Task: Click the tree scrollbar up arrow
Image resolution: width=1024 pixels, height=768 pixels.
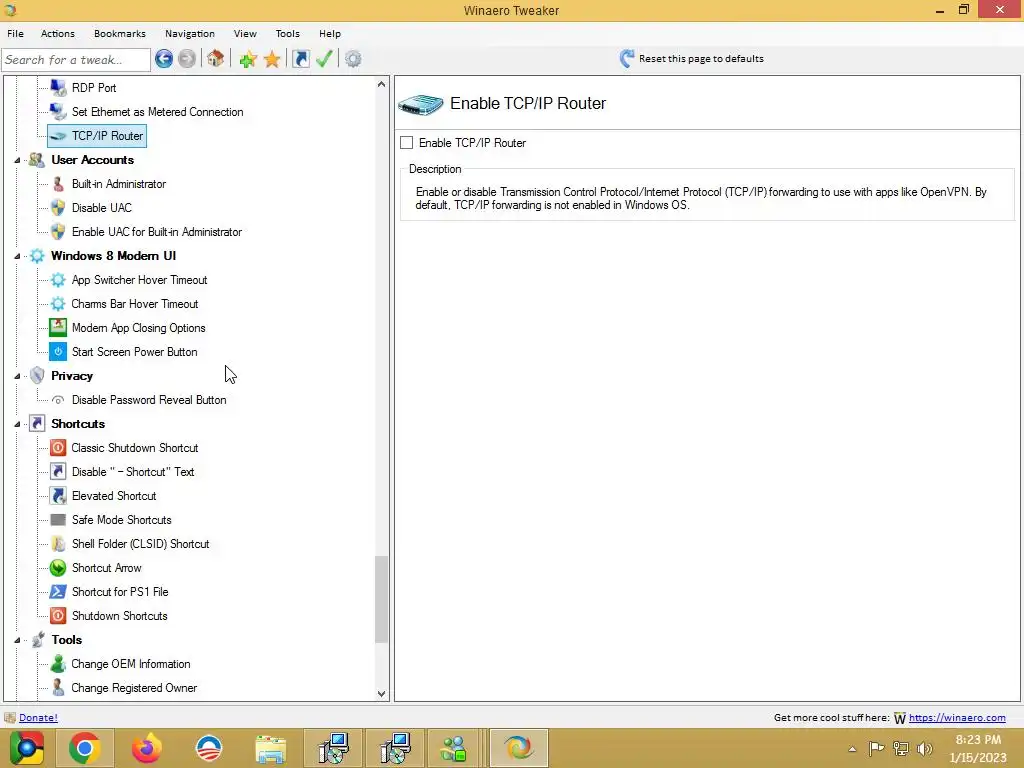Action: [381, 84]
